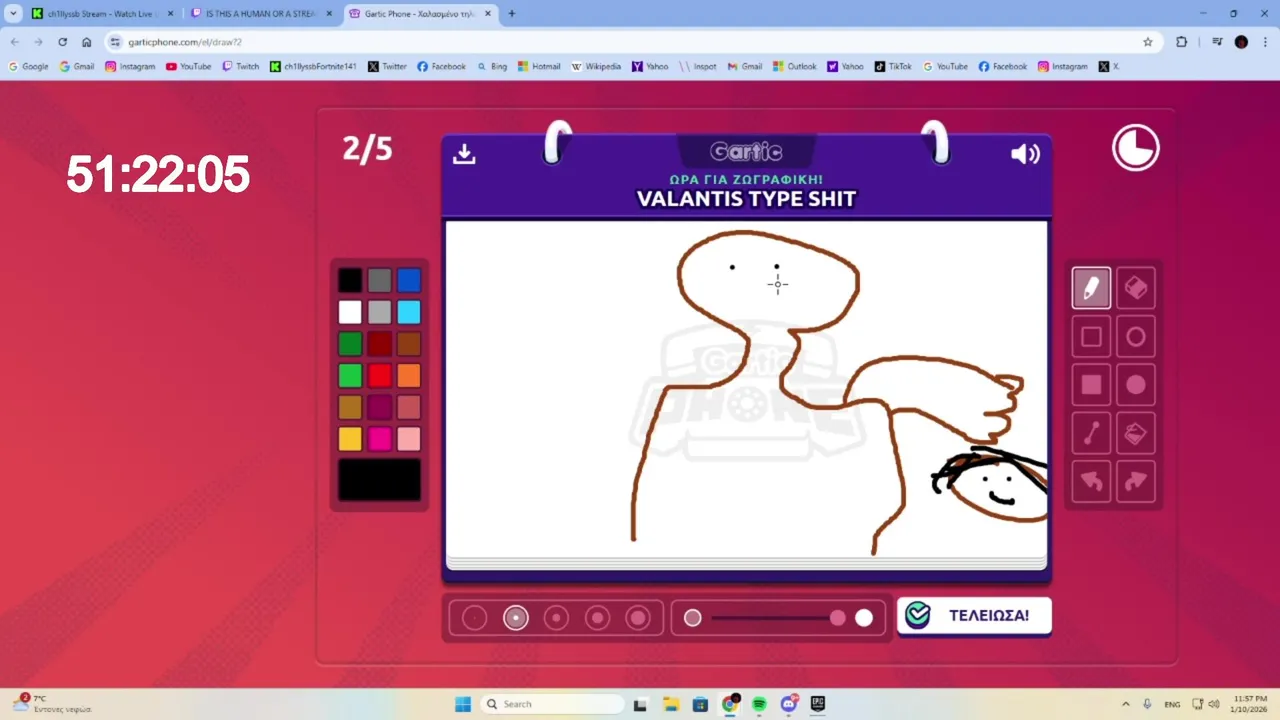1280x720 pixels.
Task: Open the browser extensions menu
Action: [1182, 42]
